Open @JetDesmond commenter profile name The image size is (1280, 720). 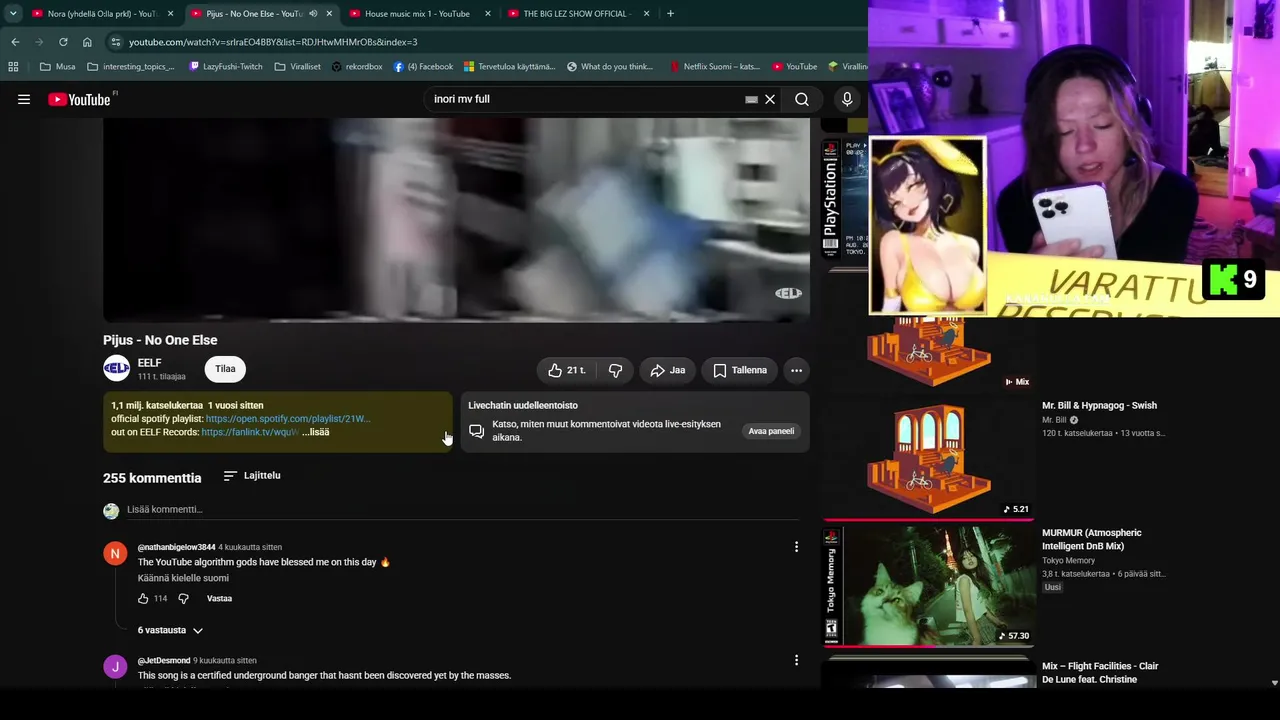[x=164, y=660]
